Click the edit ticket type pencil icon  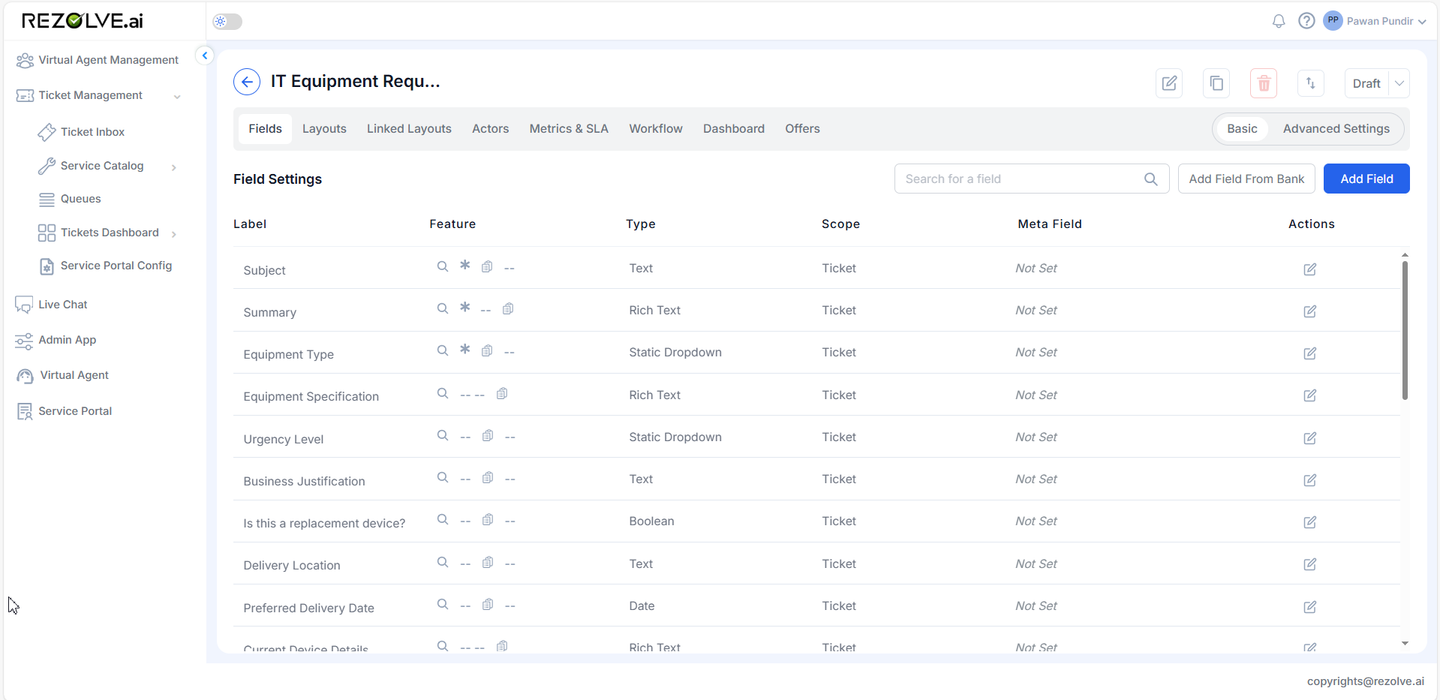[x=1169, y=83]
